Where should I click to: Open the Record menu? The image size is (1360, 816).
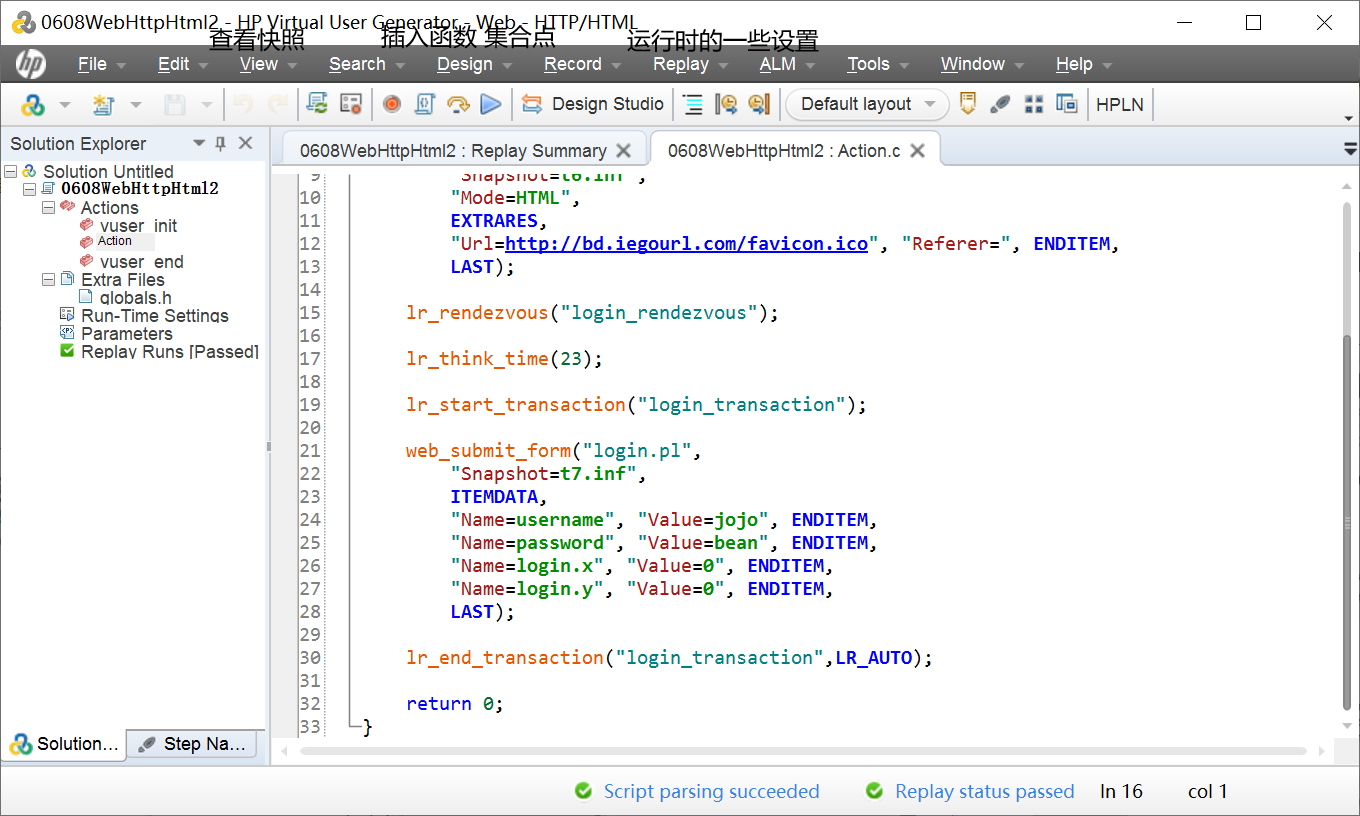click(584, 64)
